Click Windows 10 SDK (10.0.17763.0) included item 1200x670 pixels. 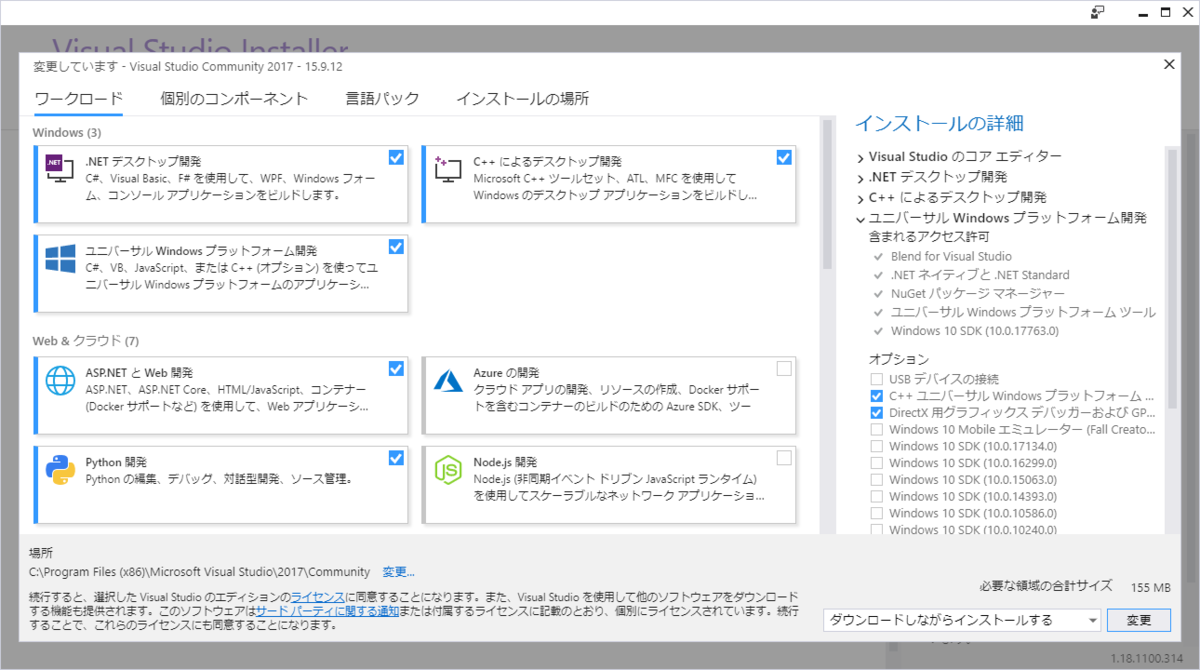[974, 331]
